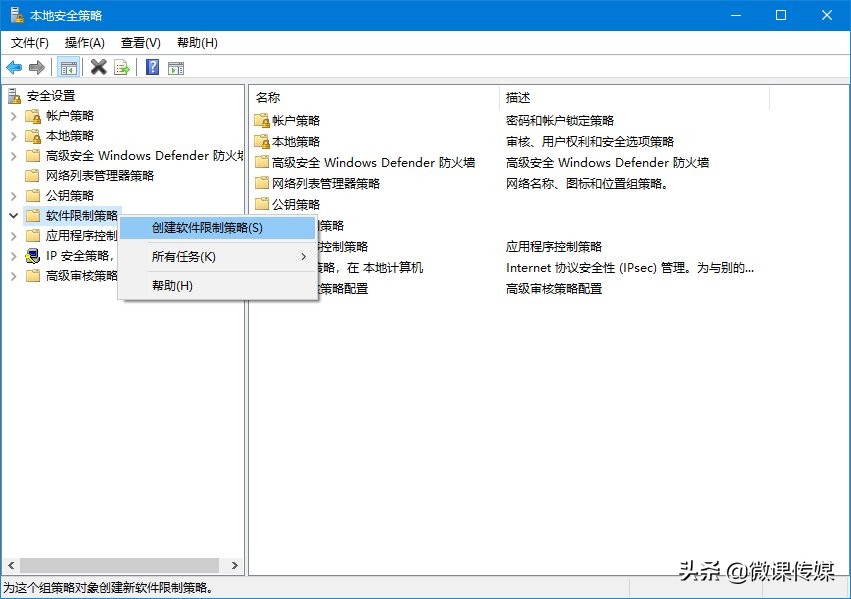The image size is (851, 599).
Task: Open the 帮助(H) menu in menu bar
Action: 197,43
